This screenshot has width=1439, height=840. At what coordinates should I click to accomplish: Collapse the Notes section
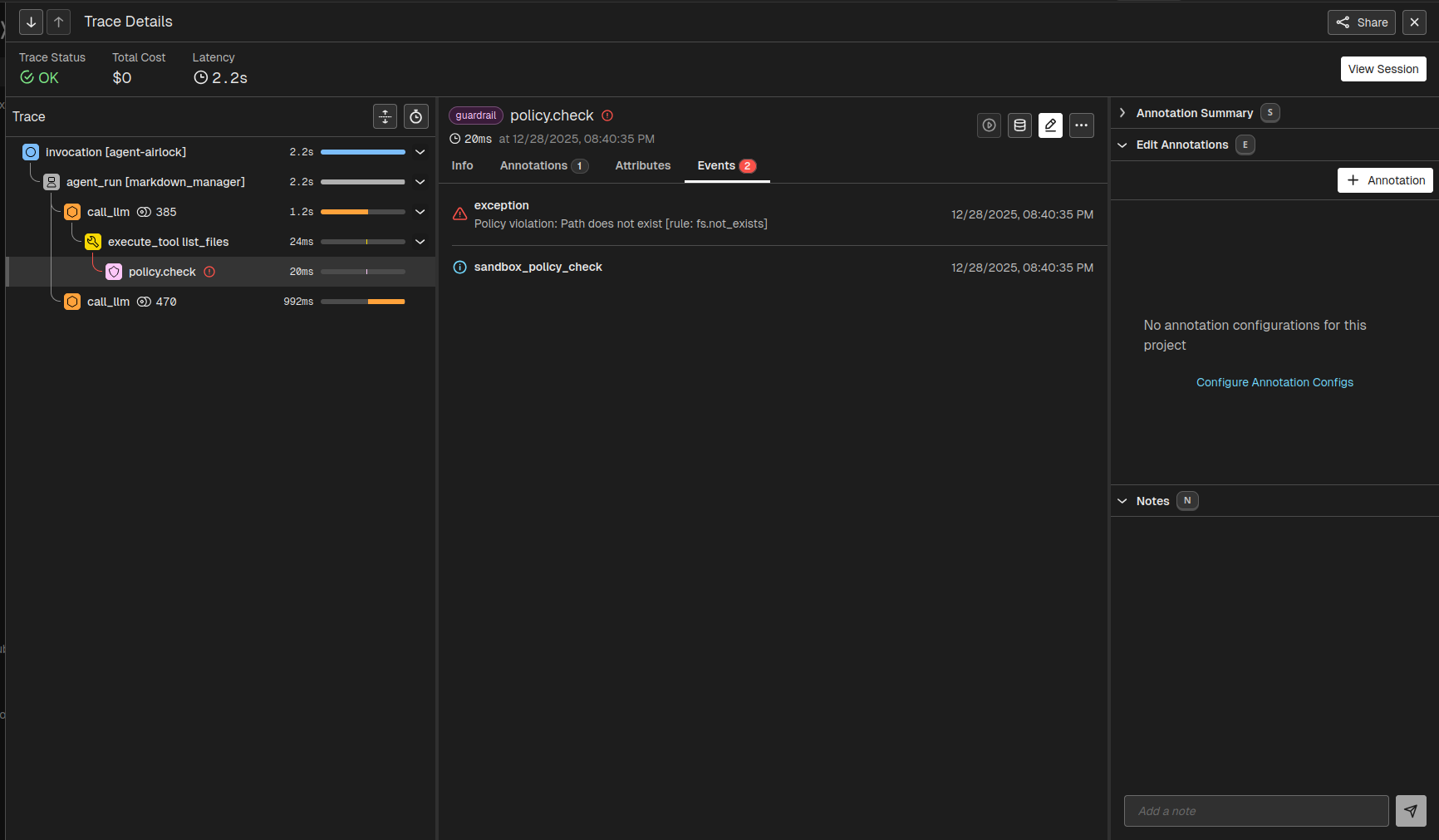point(1122,501)
